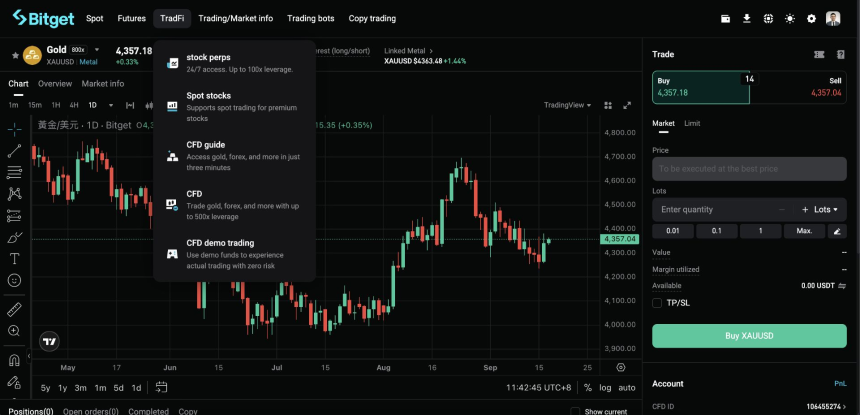
Task: Toggle the magnet snap mode
Action: pos(14,360)
